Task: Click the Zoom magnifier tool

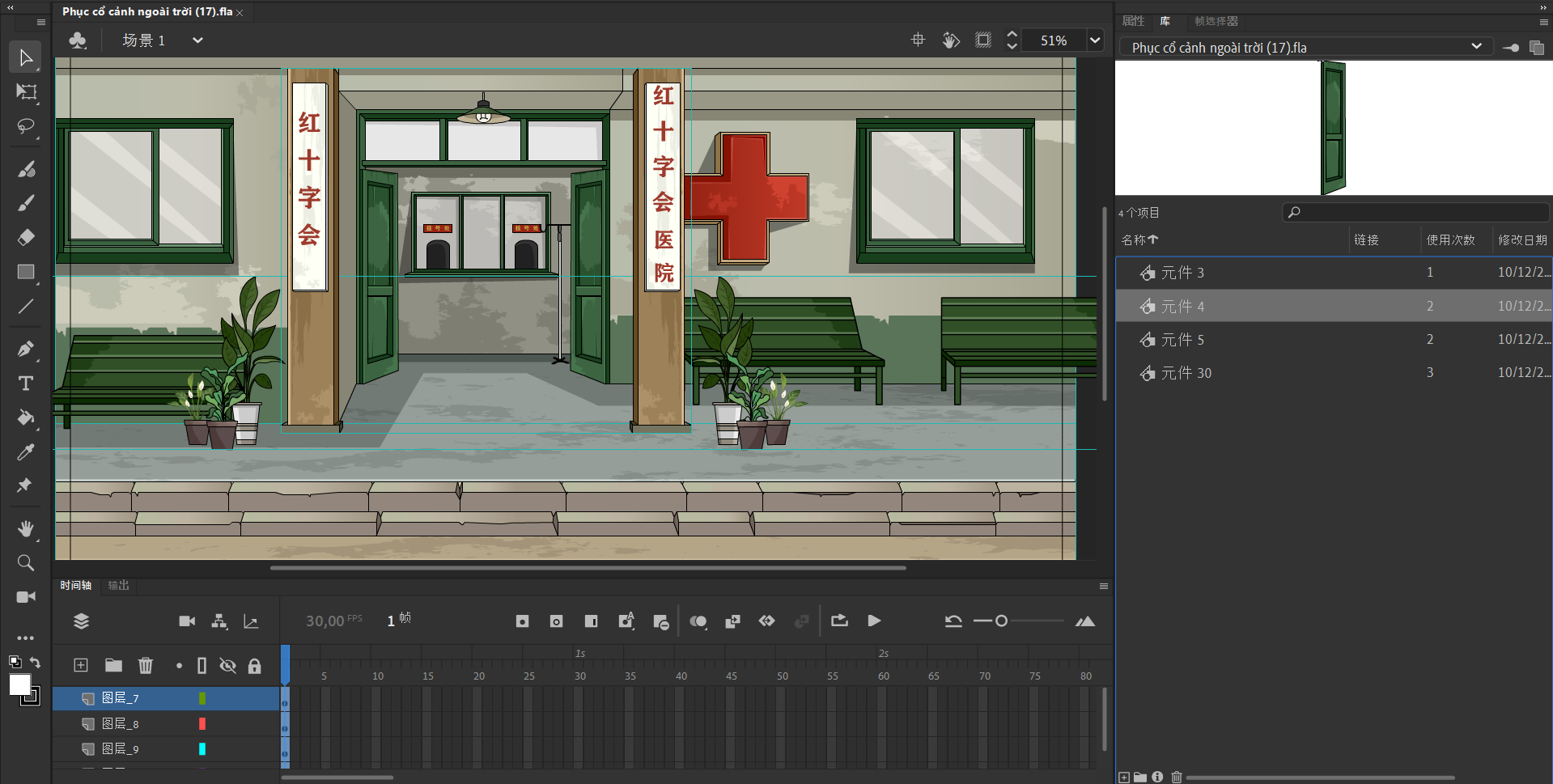Action: pyautogui.click(x=26, y=563)
